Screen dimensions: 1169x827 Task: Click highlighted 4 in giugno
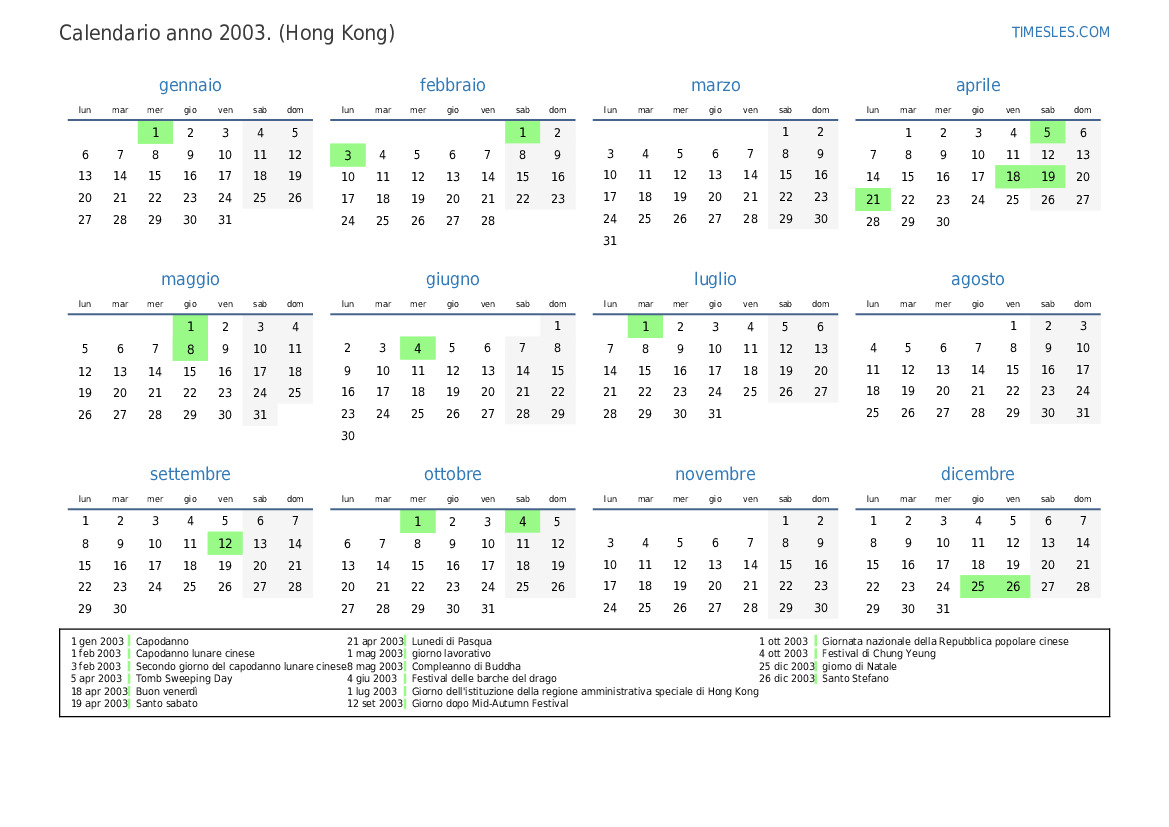pos(418,348)
